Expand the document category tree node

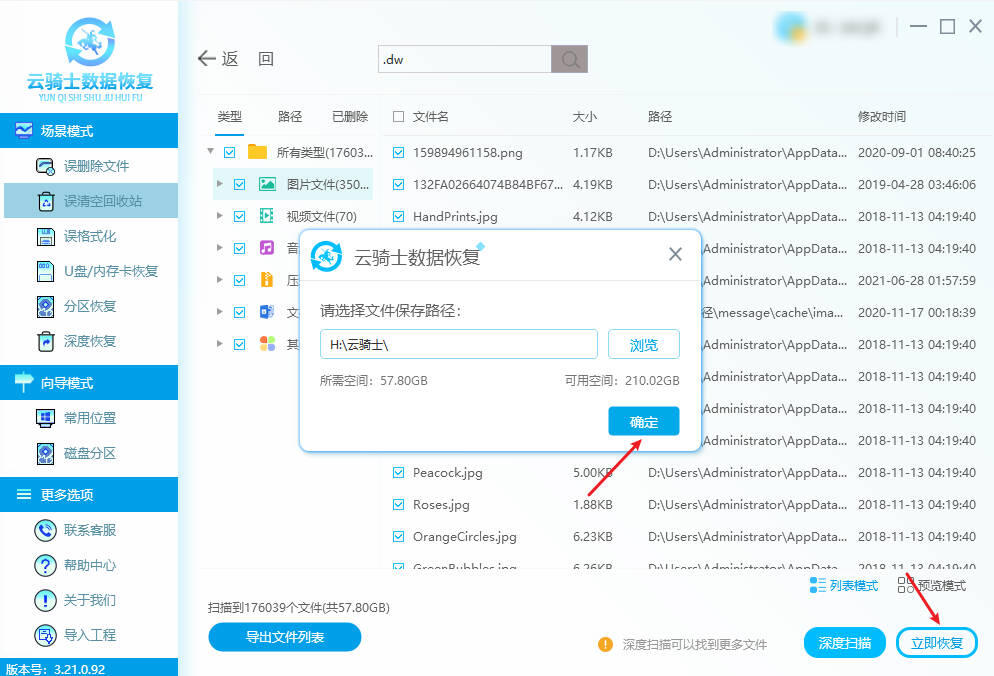pyautogui.click(x=219, y=311)
